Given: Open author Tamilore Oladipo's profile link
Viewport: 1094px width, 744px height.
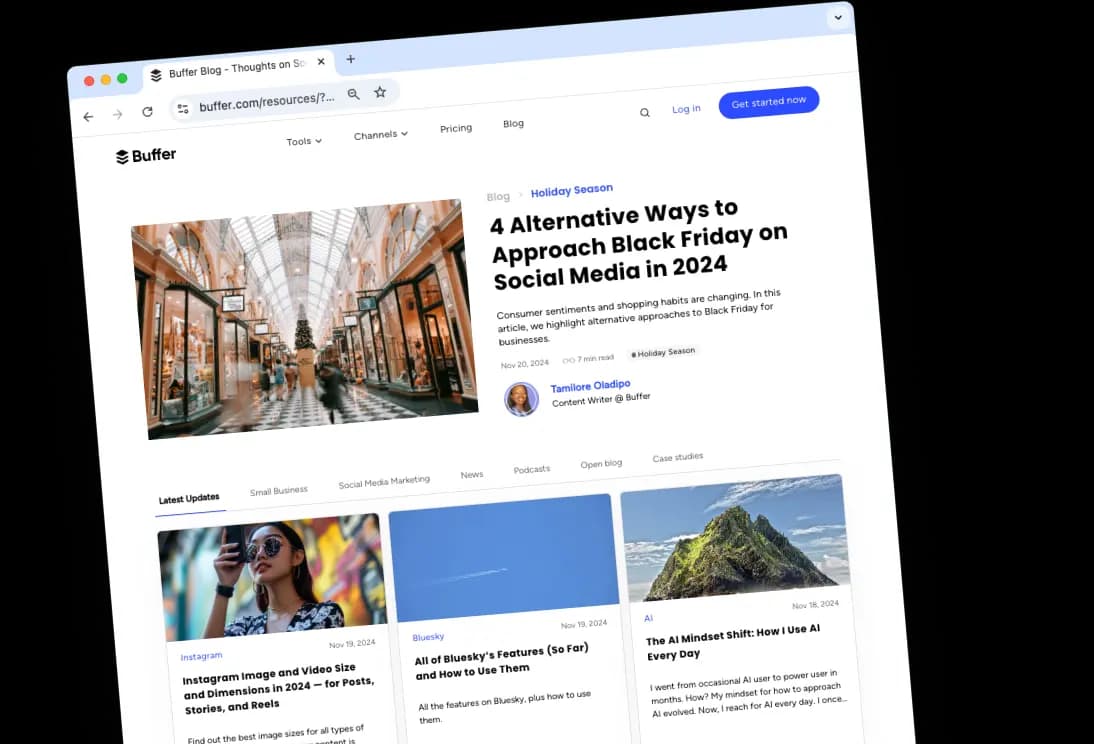Looking at the screenshot, I should 590,386.
